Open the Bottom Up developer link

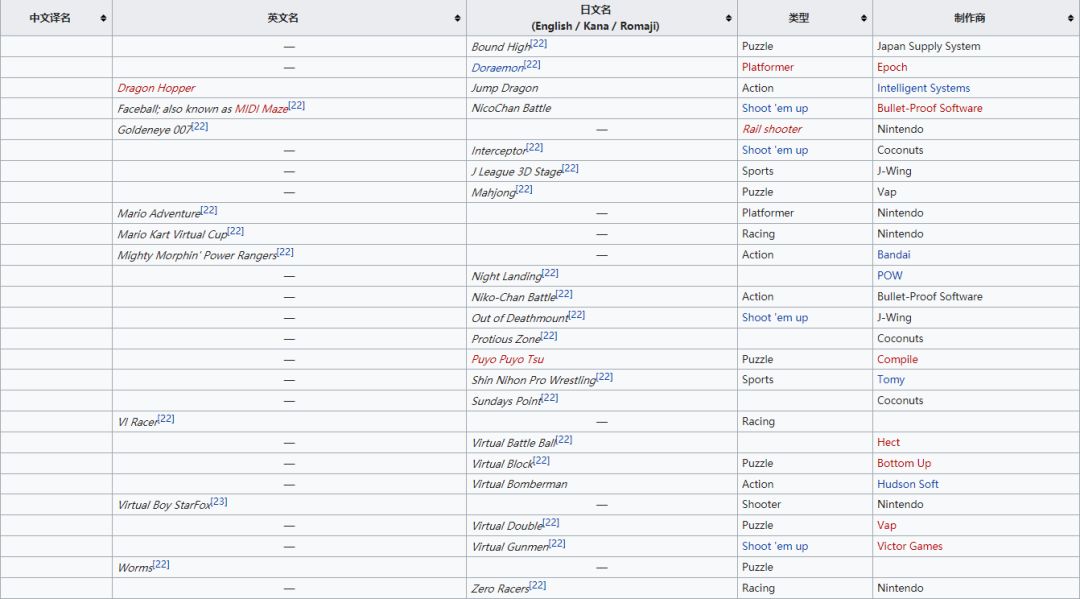click(x=904, y=463)
